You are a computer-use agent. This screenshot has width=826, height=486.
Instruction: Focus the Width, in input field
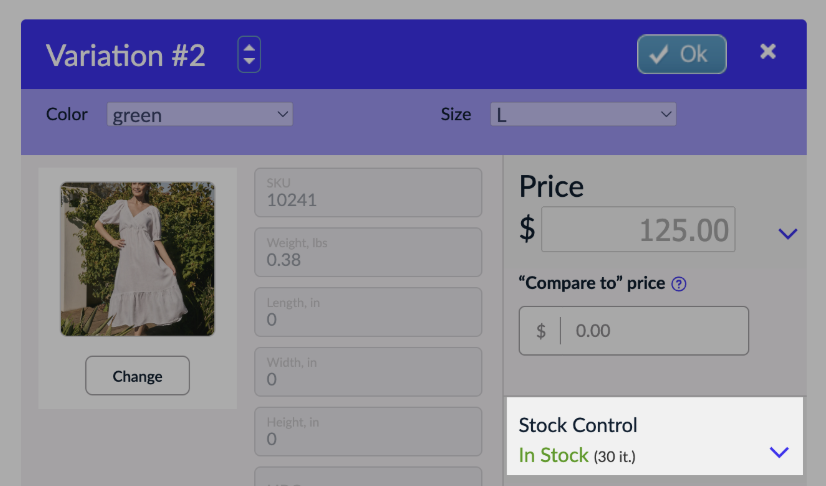point(368,372)
